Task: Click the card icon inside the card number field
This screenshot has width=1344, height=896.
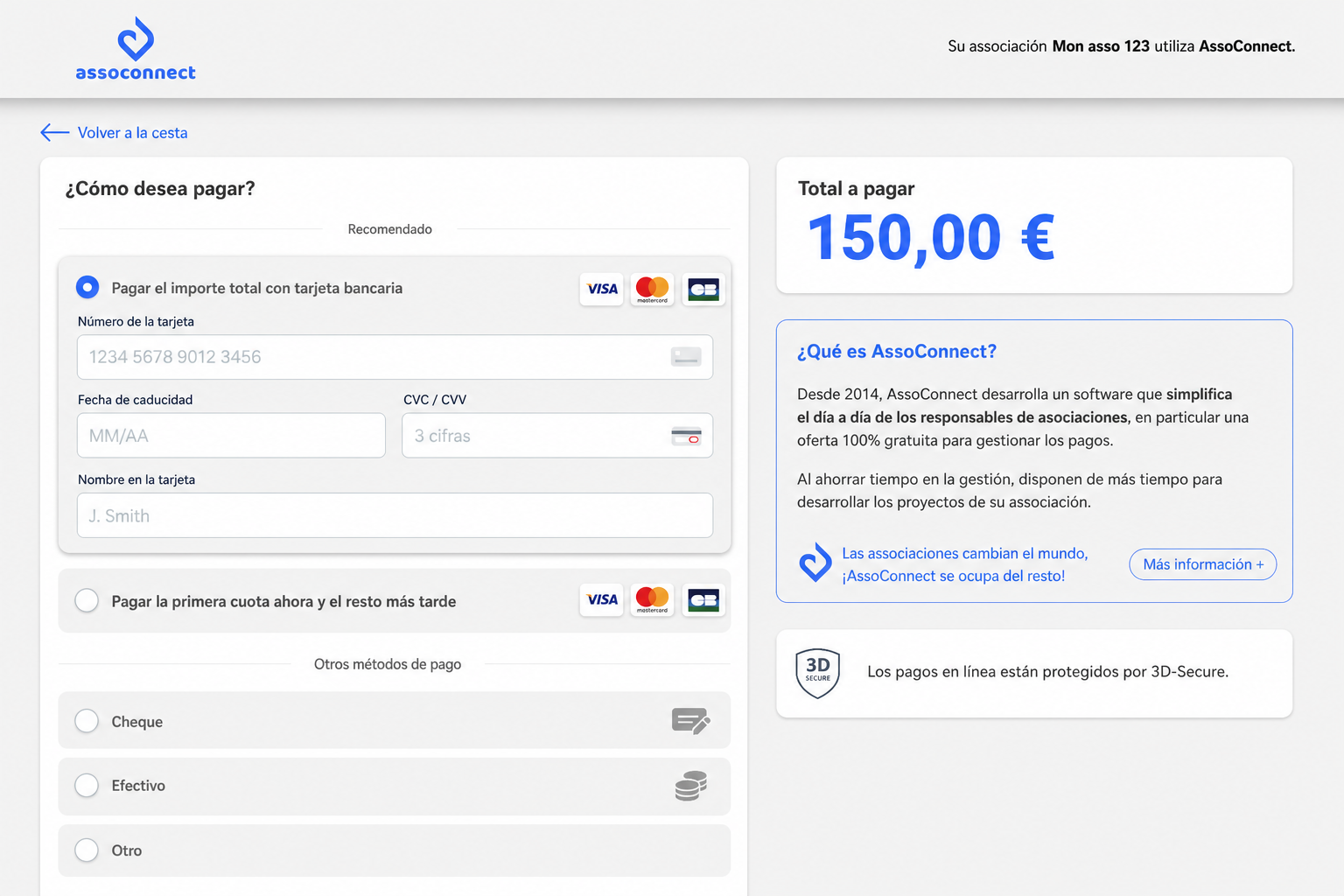Action: (x=686, y=357)
